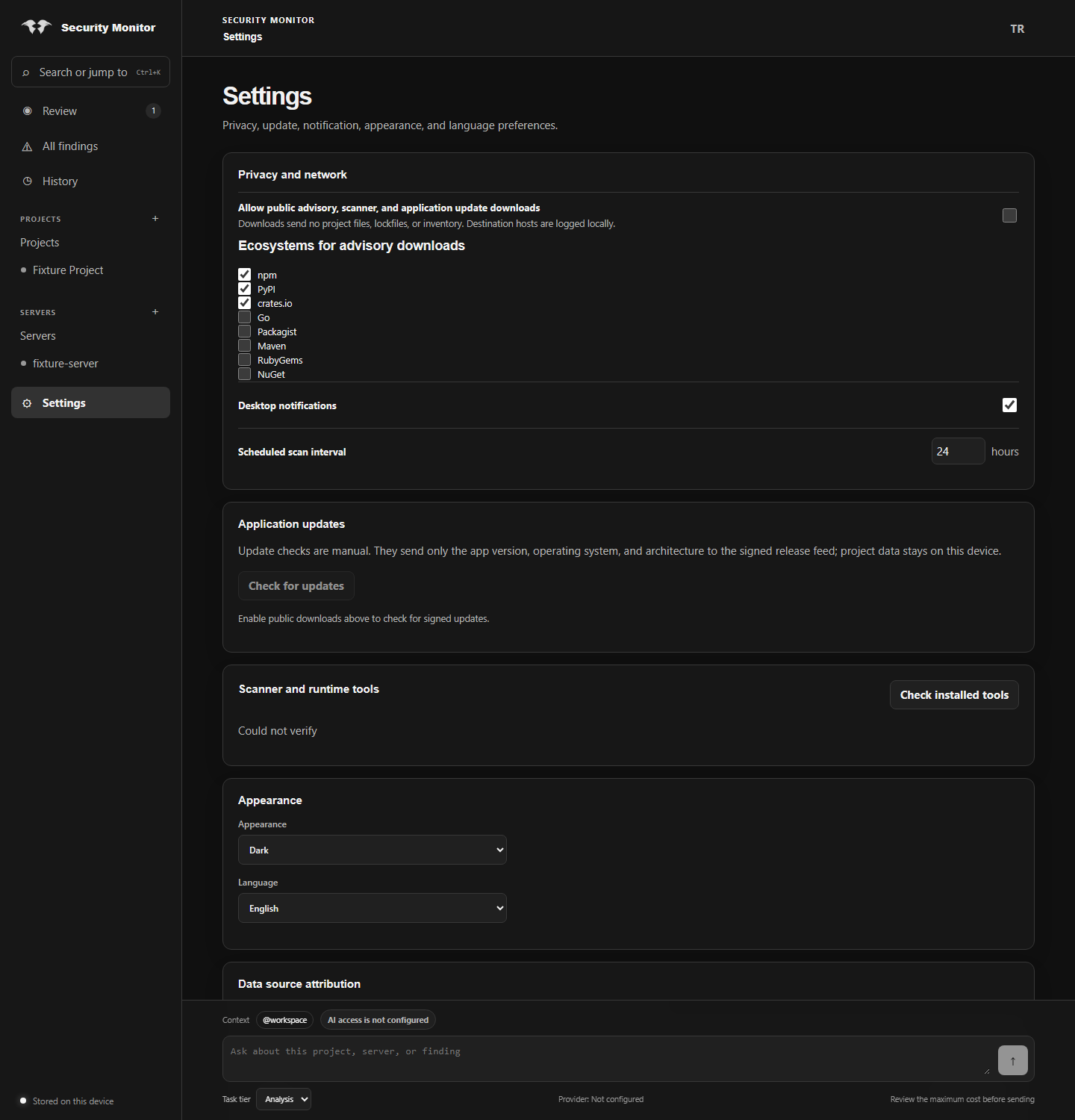The image size is (1075, 1120).
Task: Select Fixture Project in sidebar
Action: [x=68, y=270]
